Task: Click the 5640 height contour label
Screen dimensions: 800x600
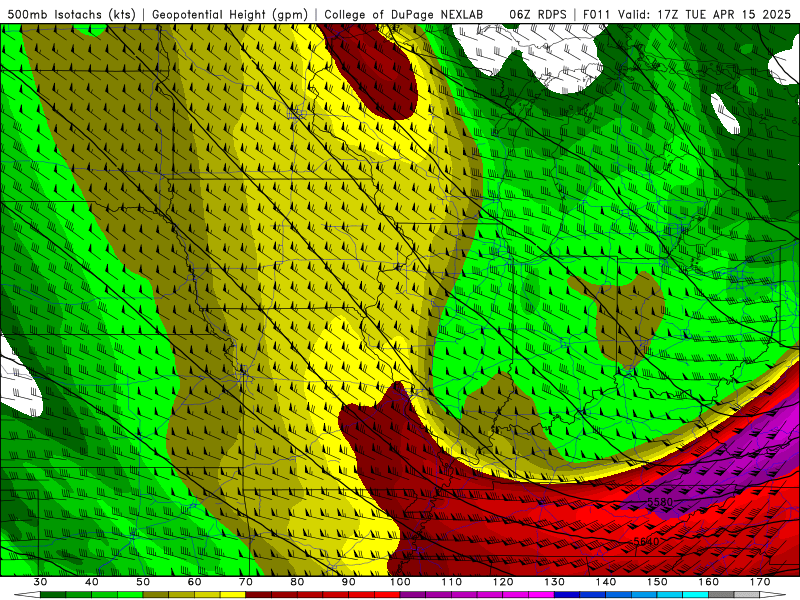Action: (x=646, y=541)
